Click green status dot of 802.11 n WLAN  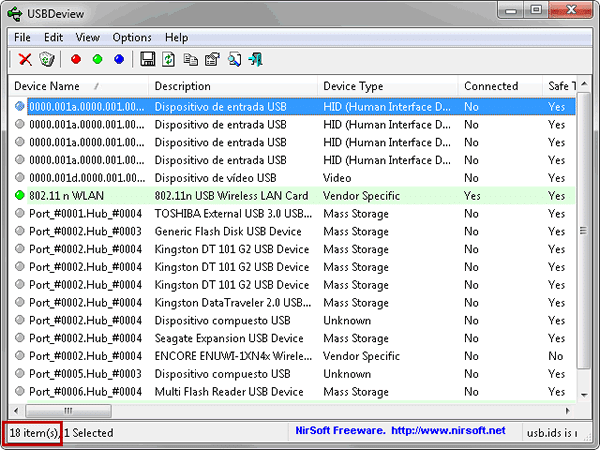click(x=20, y=196)
